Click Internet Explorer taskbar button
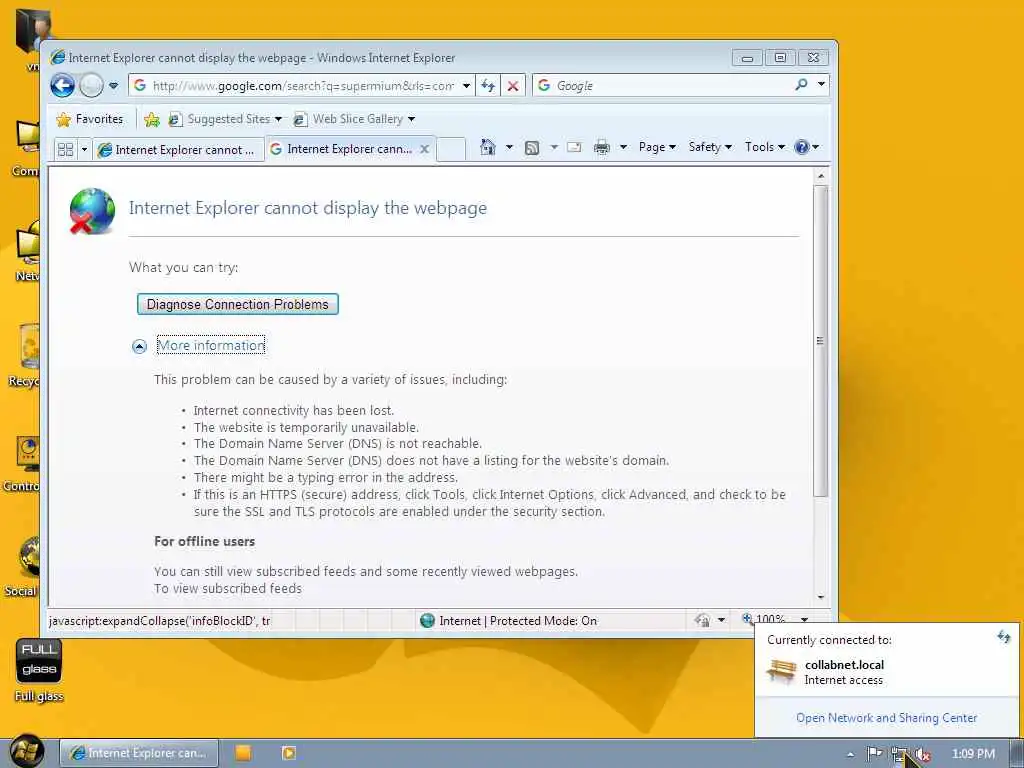The width and height of the screenshot is (1024, 768). [138, 753]
